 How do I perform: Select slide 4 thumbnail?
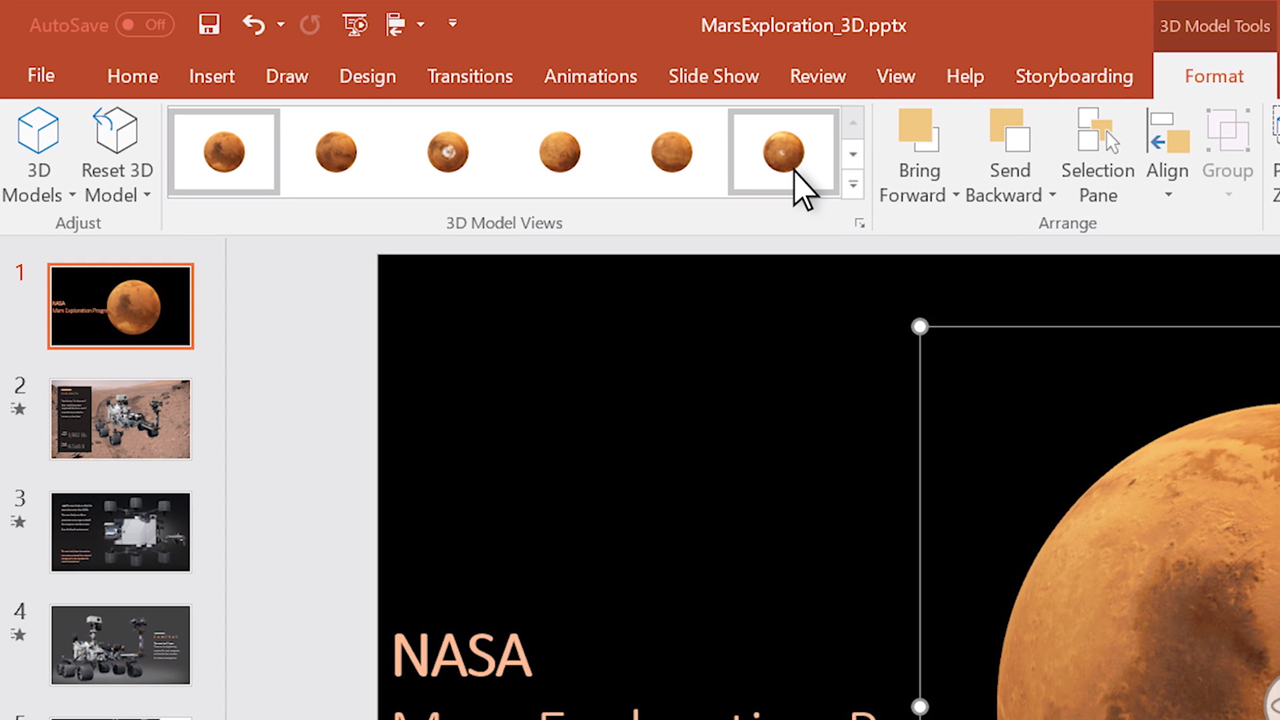(x=120, y=645)
